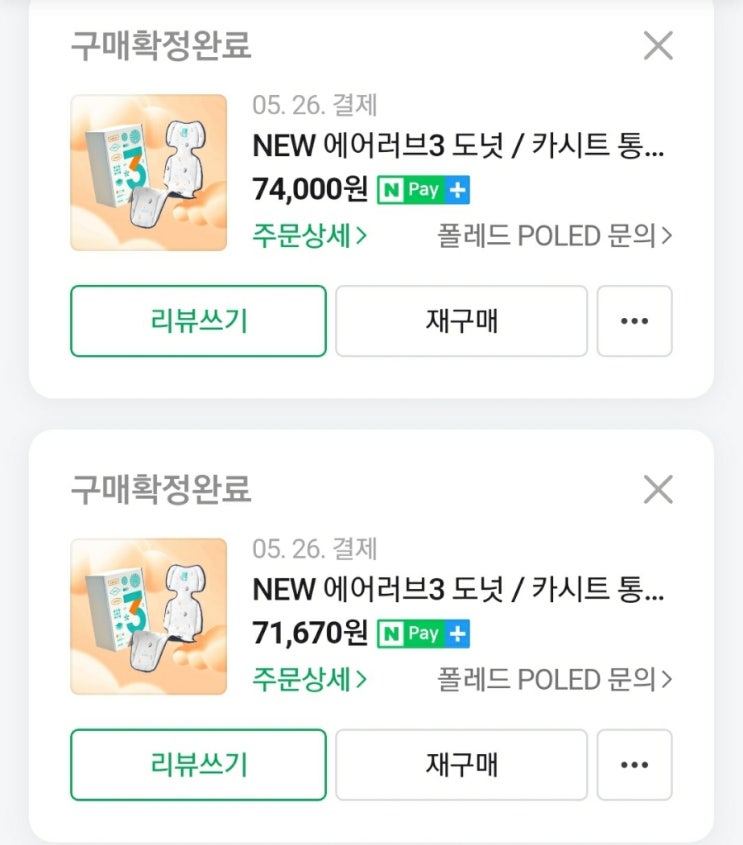Tap the N Pay badge beside 74,000원

[423, 190]
